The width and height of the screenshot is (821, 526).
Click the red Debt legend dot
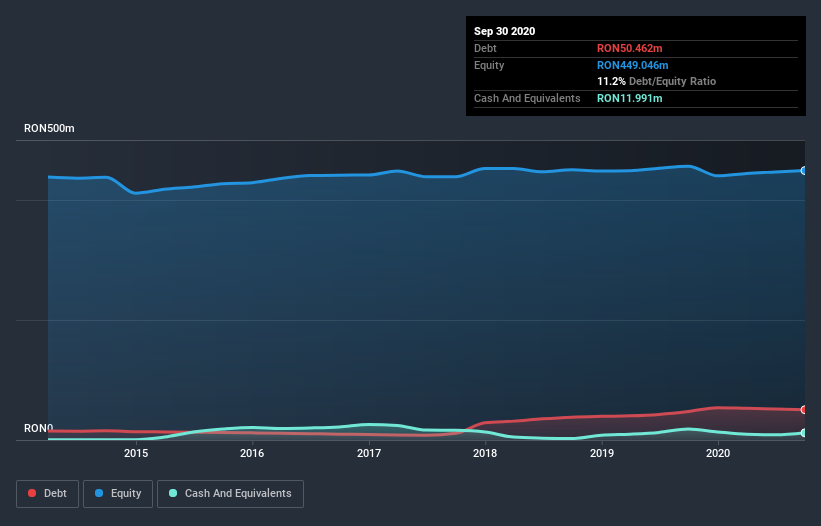[32, 493]
